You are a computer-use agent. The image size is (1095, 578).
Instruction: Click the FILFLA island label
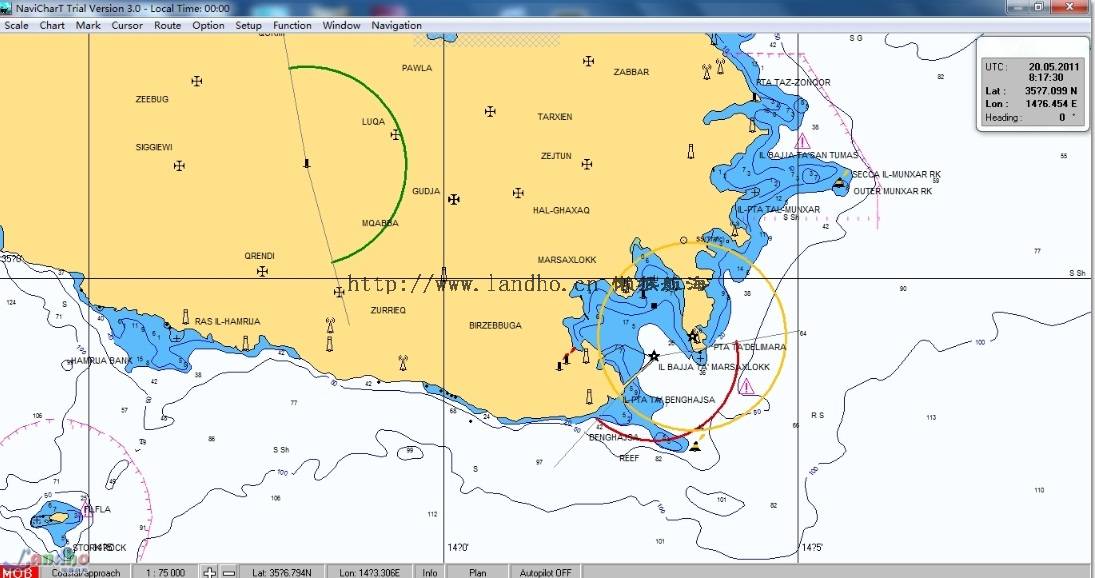[97, 509]
